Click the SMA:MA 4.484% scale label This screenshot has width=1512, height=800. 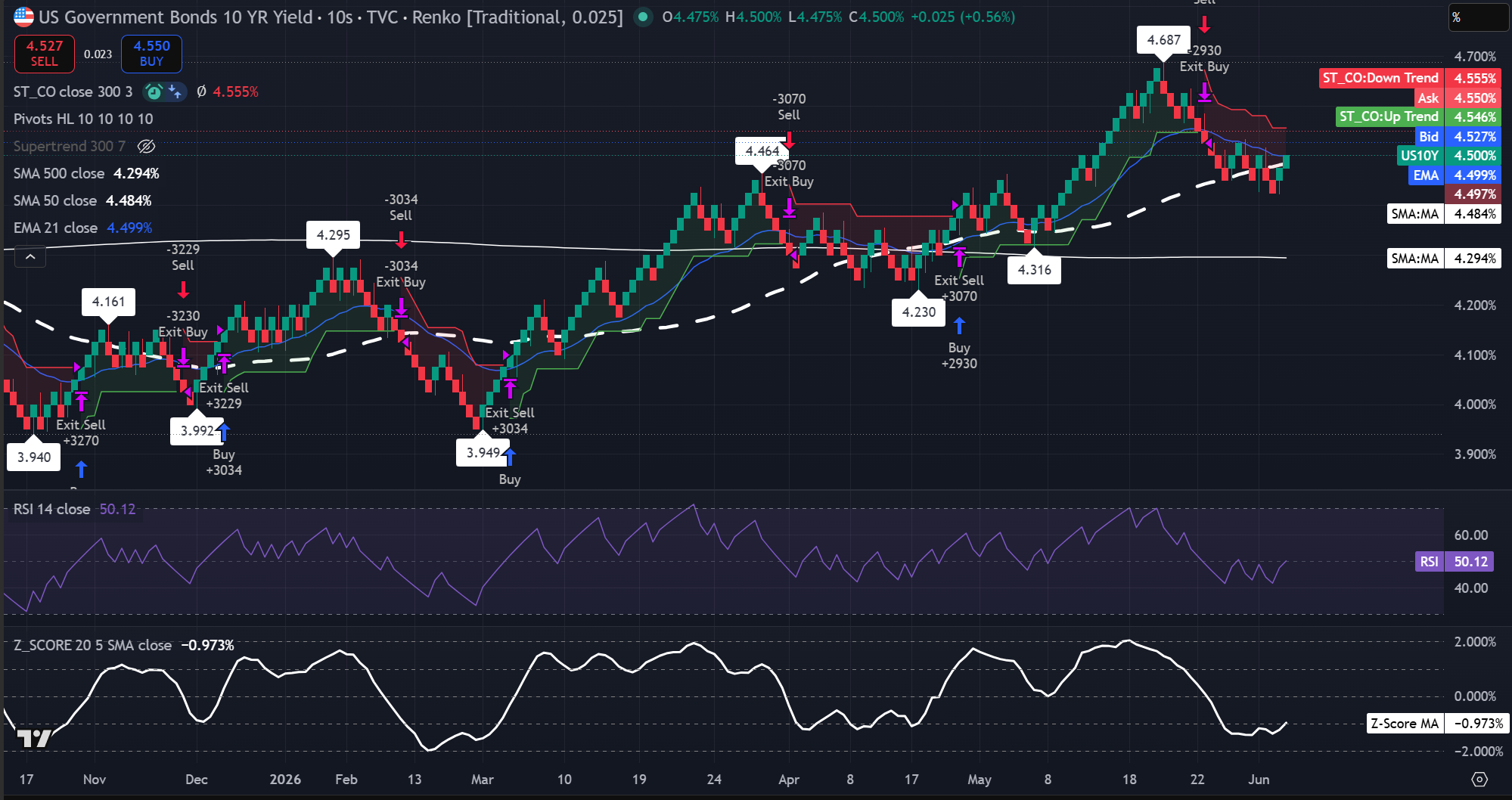(1444, 213)
